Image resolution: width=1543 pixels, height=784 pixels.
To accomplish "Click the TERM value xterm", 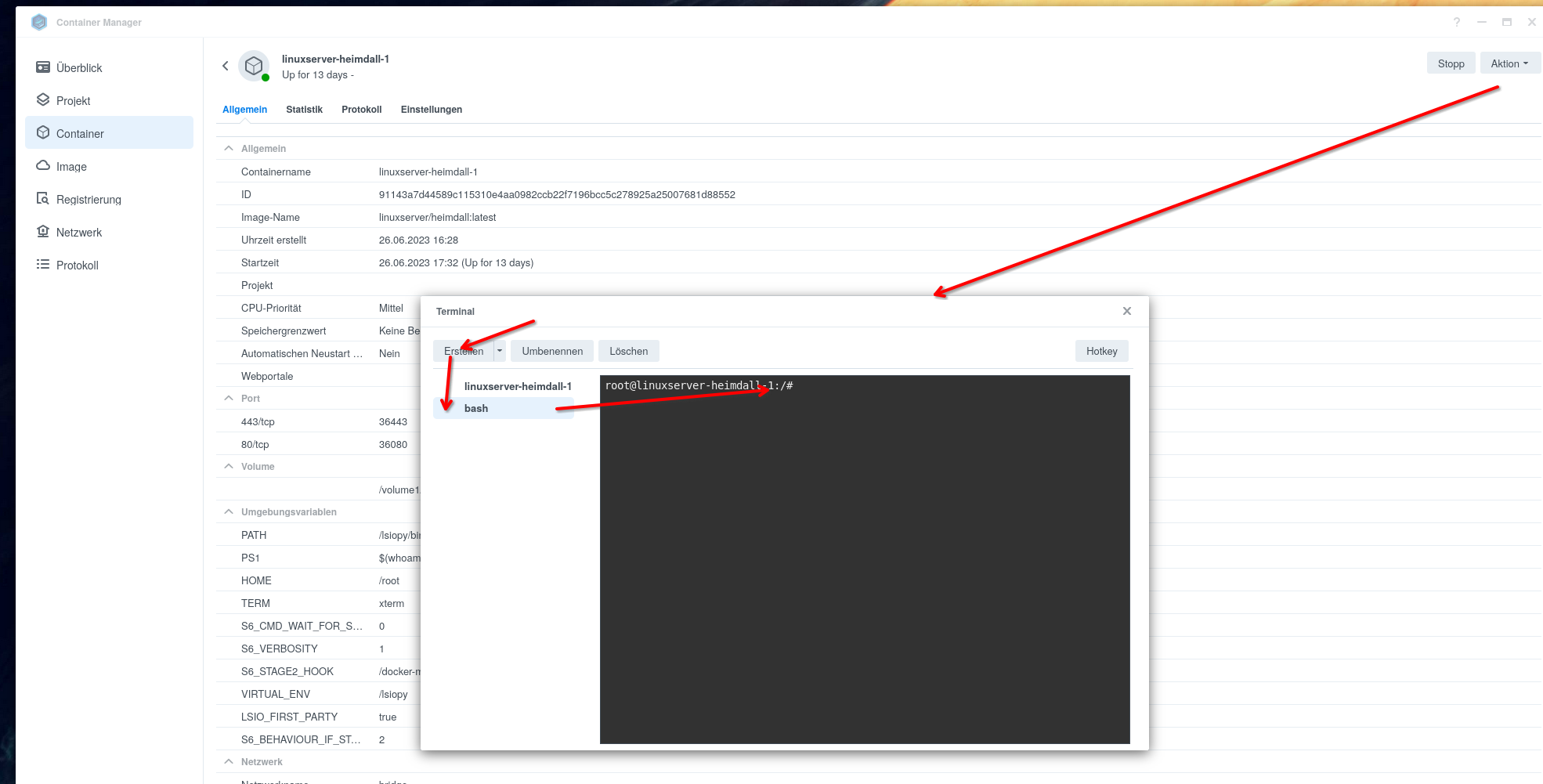I will pos(392,603).
